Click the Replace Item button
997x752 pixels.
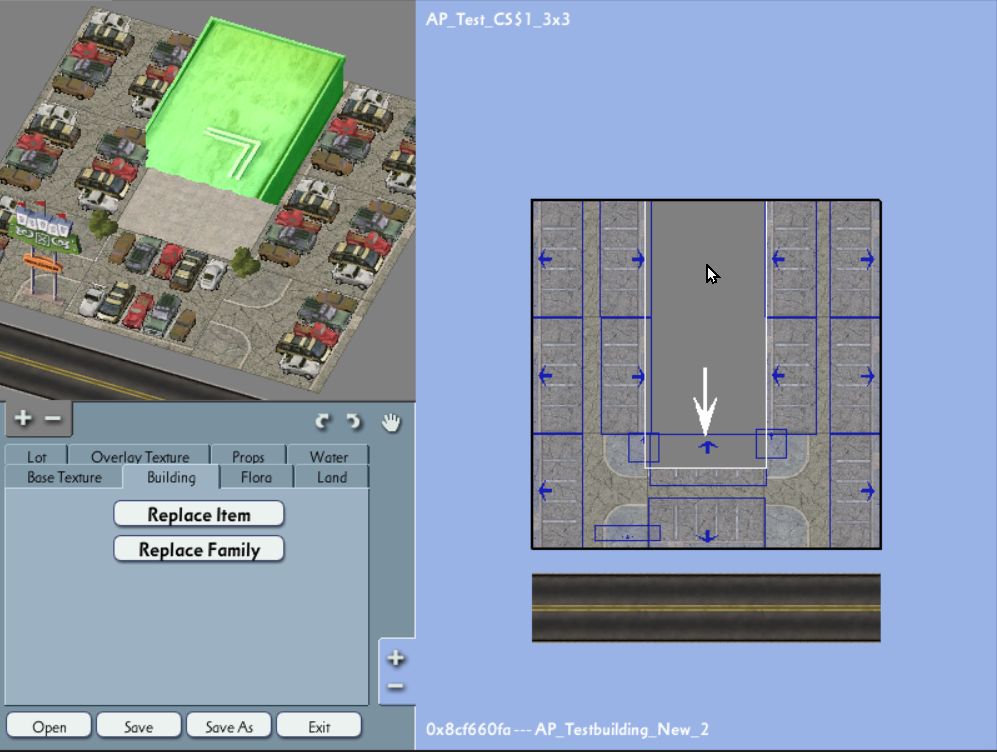198,514
